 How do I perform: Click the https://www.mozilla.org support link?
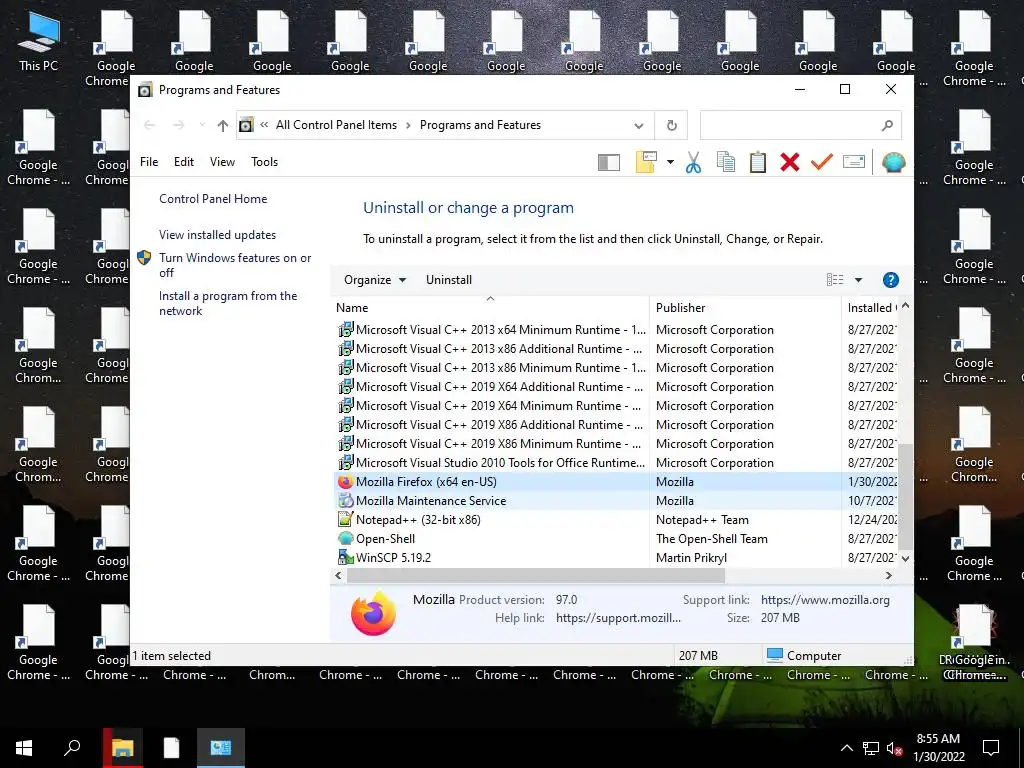(825, 600)
